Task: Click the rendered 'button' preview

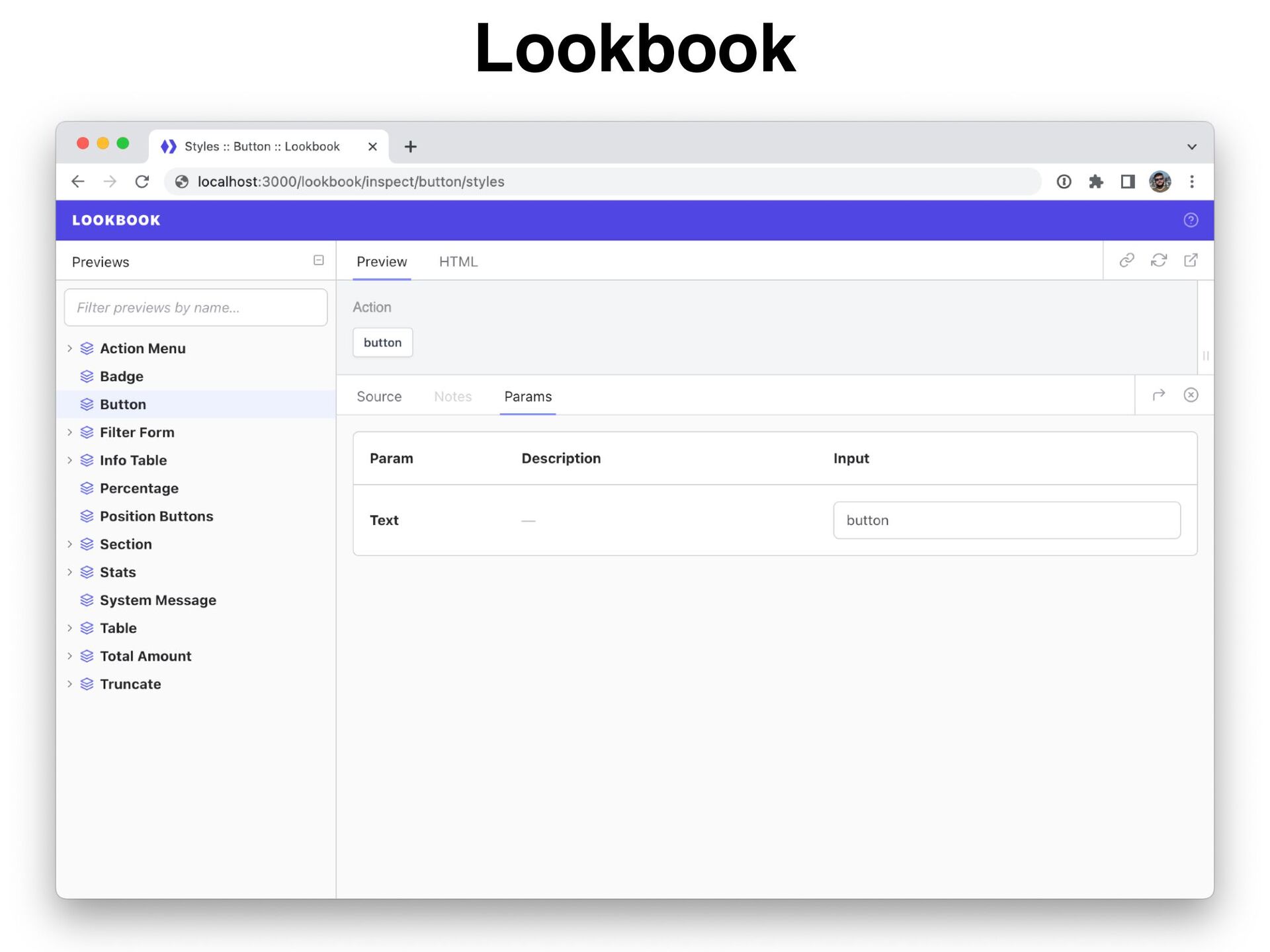Action: 382,342
